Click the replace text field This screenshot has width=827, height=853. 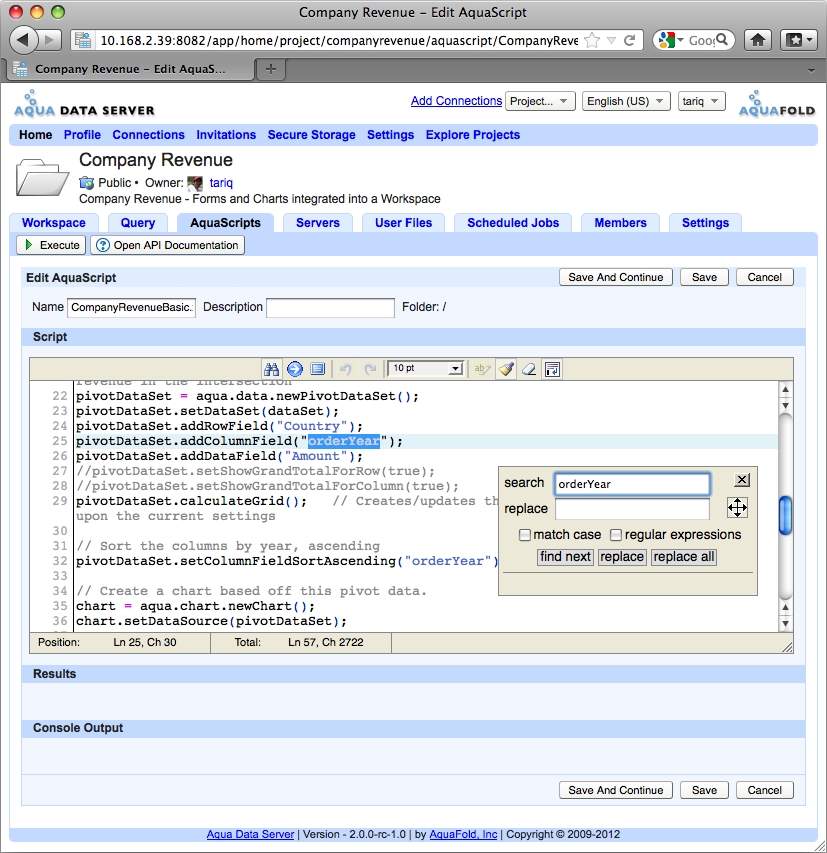pos(632,509)
